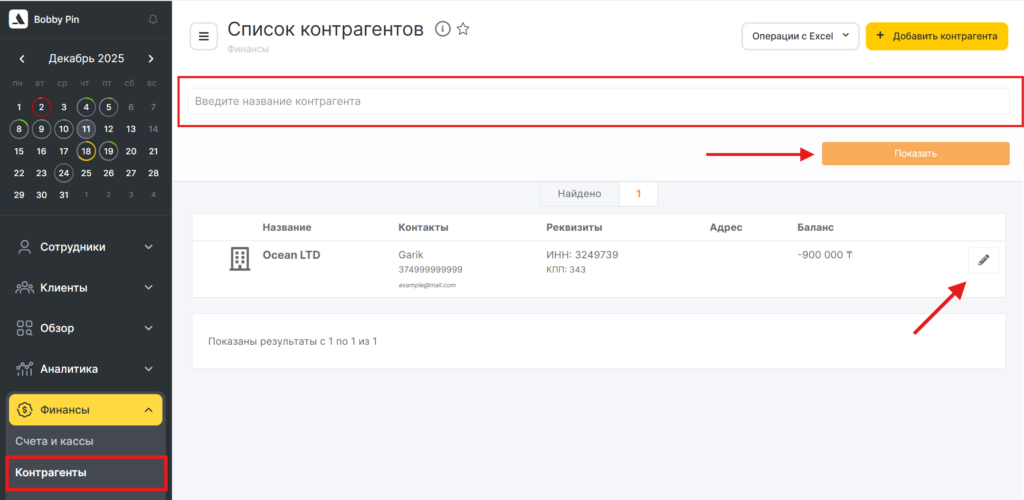Click the notification bell icon
This screenshot has height=500, width=1024.
tap(152, 19)
